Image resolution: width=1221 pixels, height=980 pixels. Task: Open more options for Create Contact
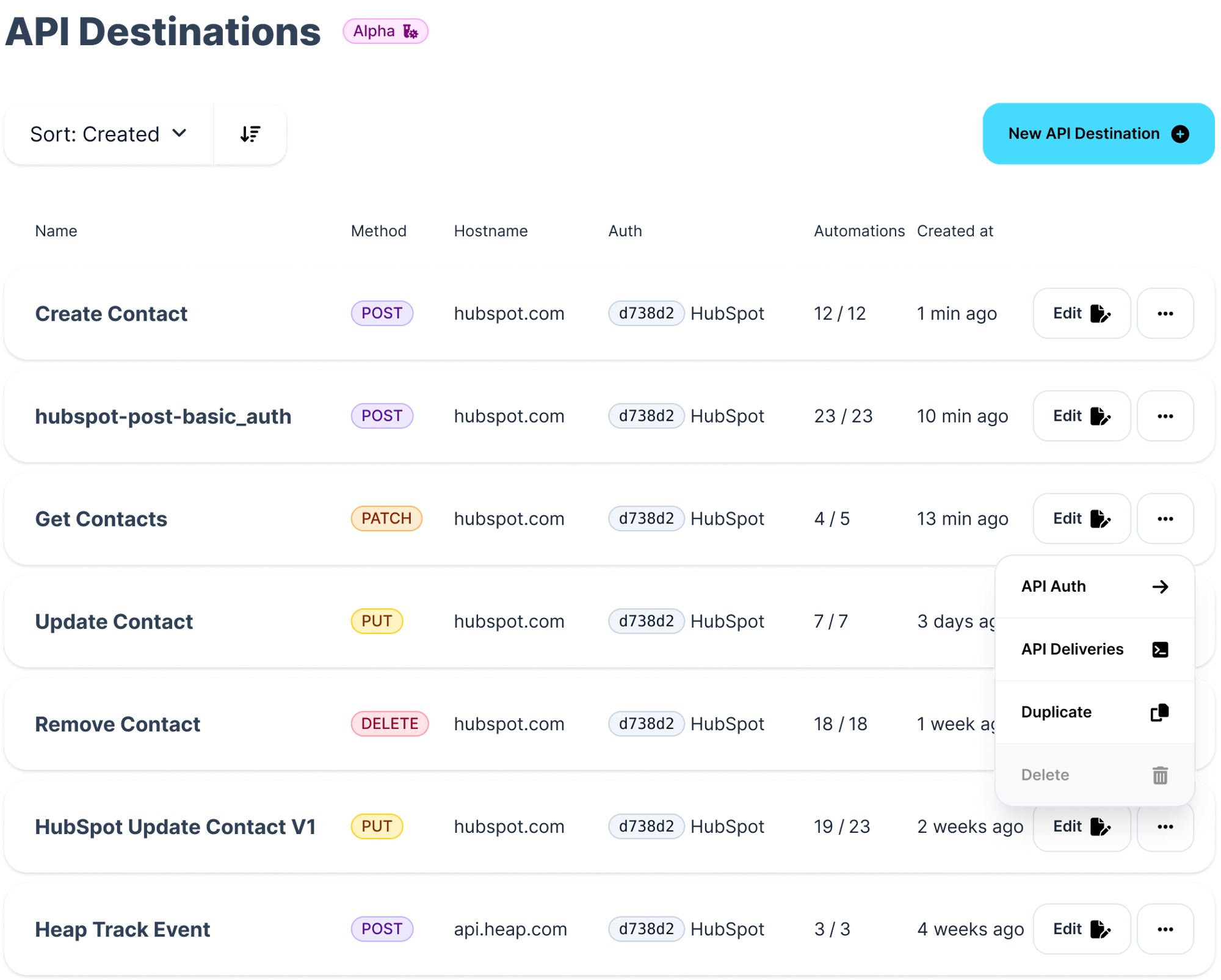tap(1165, 313)
